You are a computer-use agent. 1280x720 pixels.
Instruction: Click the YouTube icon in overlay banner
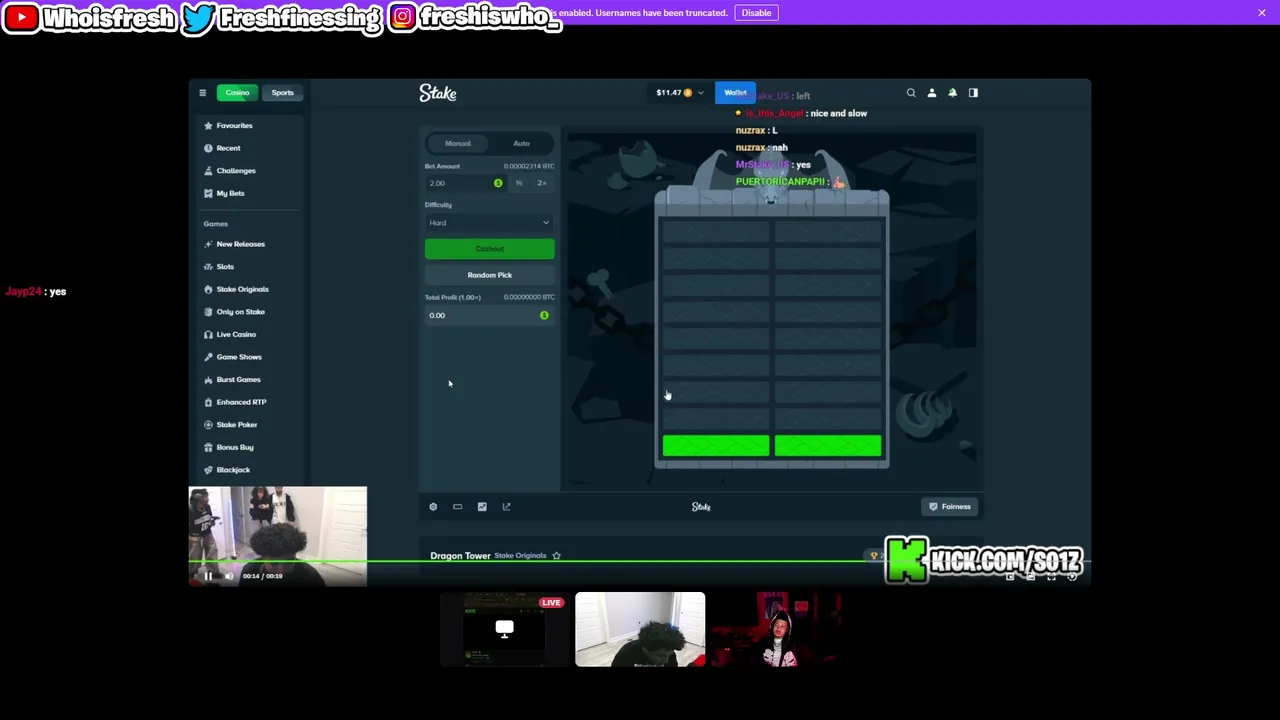click(21, 17)
